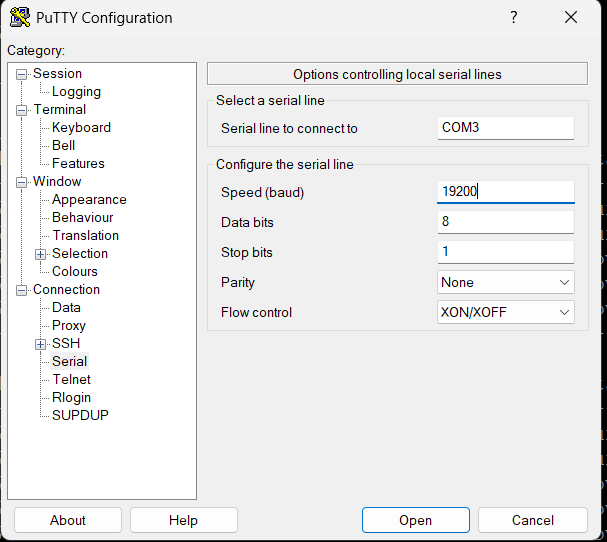This screenshot has height=542, width=607.
Task: Click the question mark help icon
Action: click(513, 17)
